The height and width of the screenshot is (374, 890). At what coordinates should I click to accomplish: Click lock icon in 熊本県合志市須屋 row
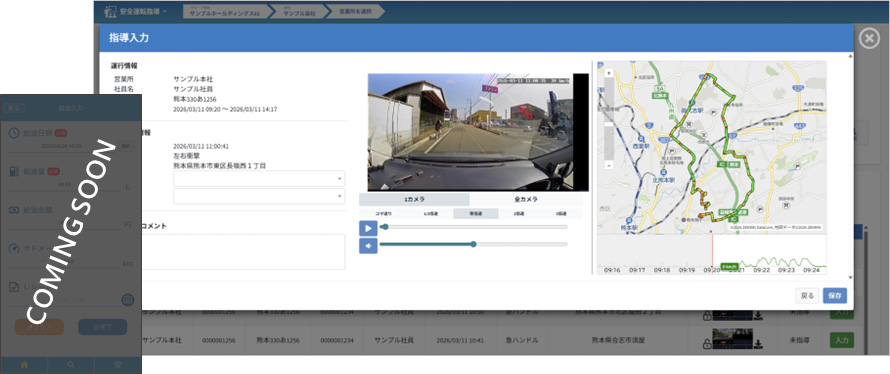[x=707, y=344]
